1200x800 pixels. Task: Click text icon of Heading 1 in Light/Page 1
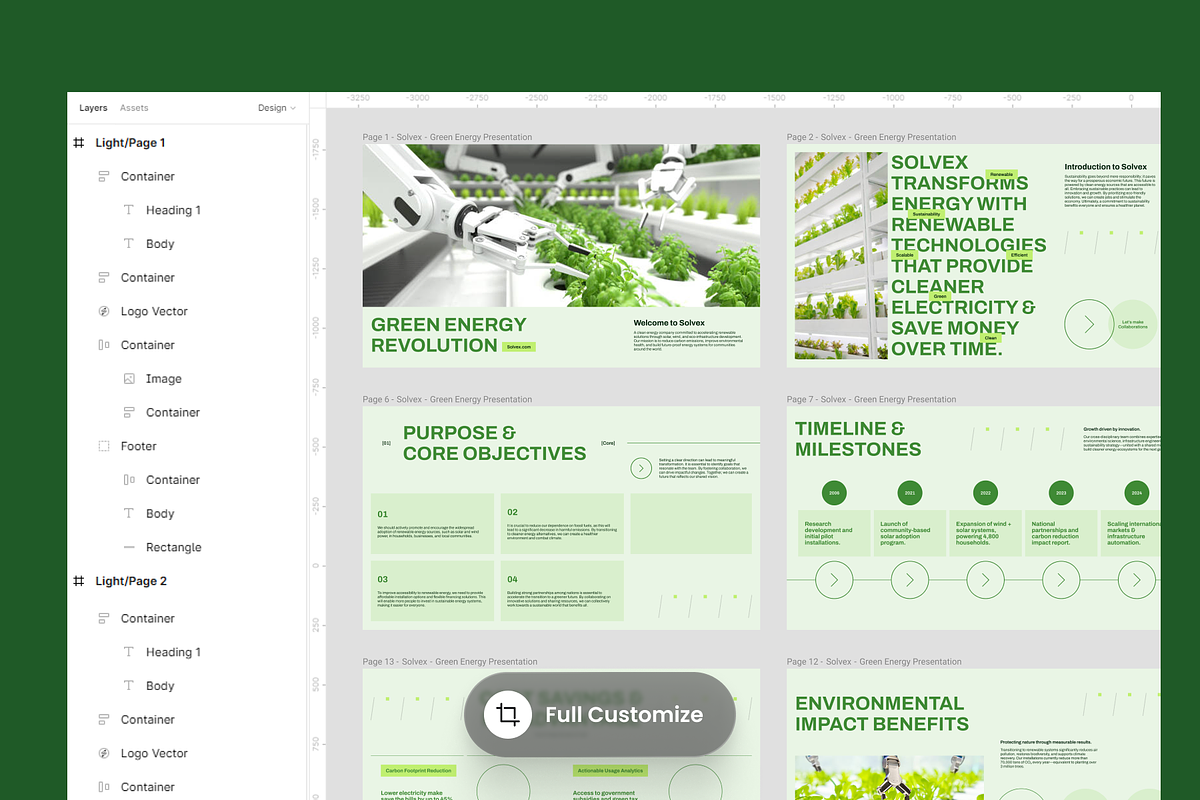tap(128, 210)
